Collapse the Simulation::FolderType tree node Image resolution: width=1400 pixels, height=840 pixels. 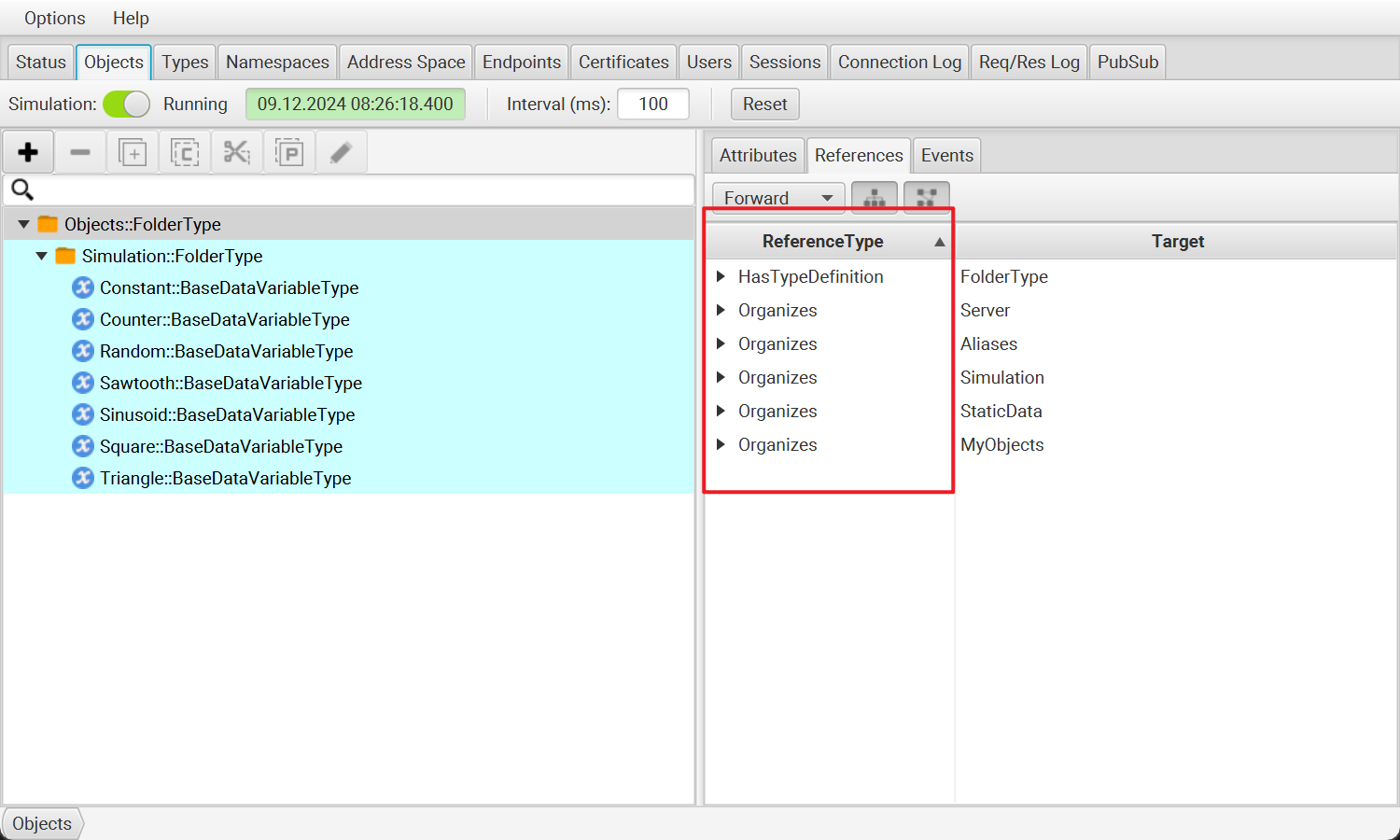41,256
